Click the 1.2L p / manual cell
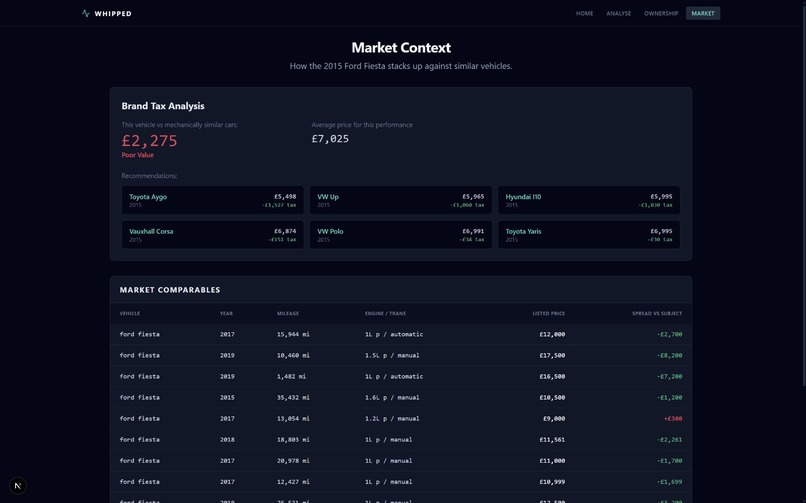The image size is (806, 503). pos(392,419)
